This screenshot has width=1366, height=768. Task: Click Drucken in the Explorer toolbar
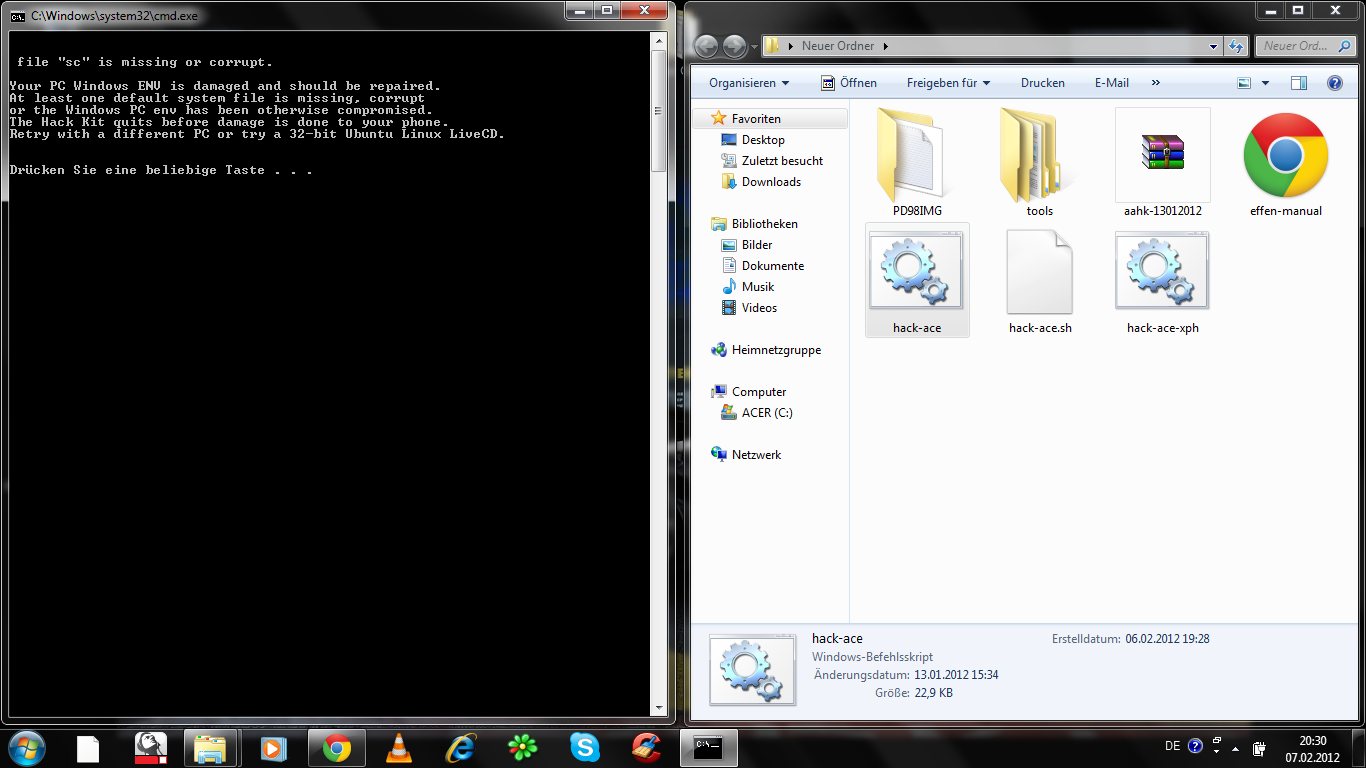[1043, 83]
